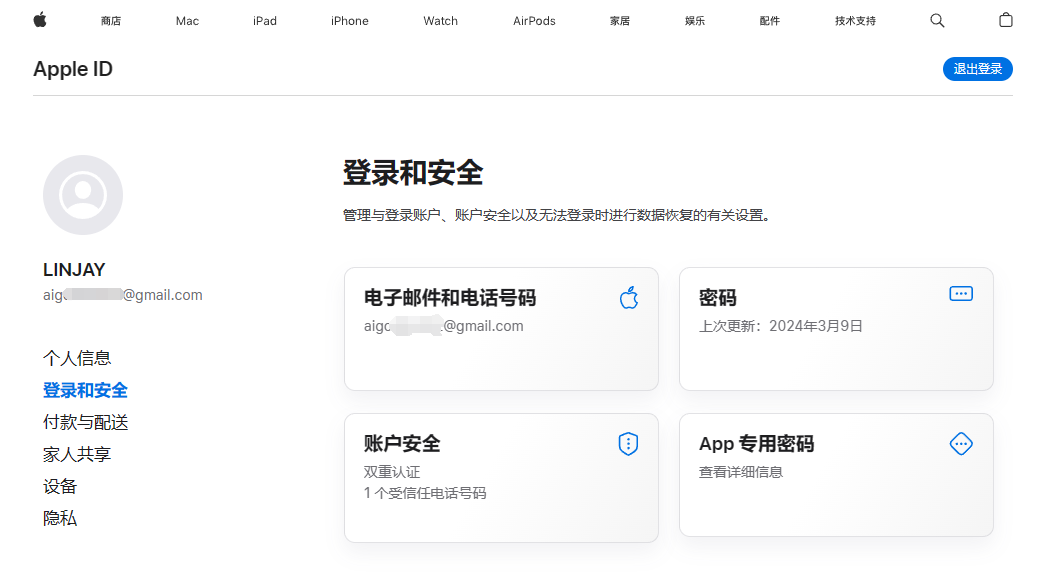Go to 付款与配送 in the sidebar
Screen dimensions: 1039x572
(85, 422)
